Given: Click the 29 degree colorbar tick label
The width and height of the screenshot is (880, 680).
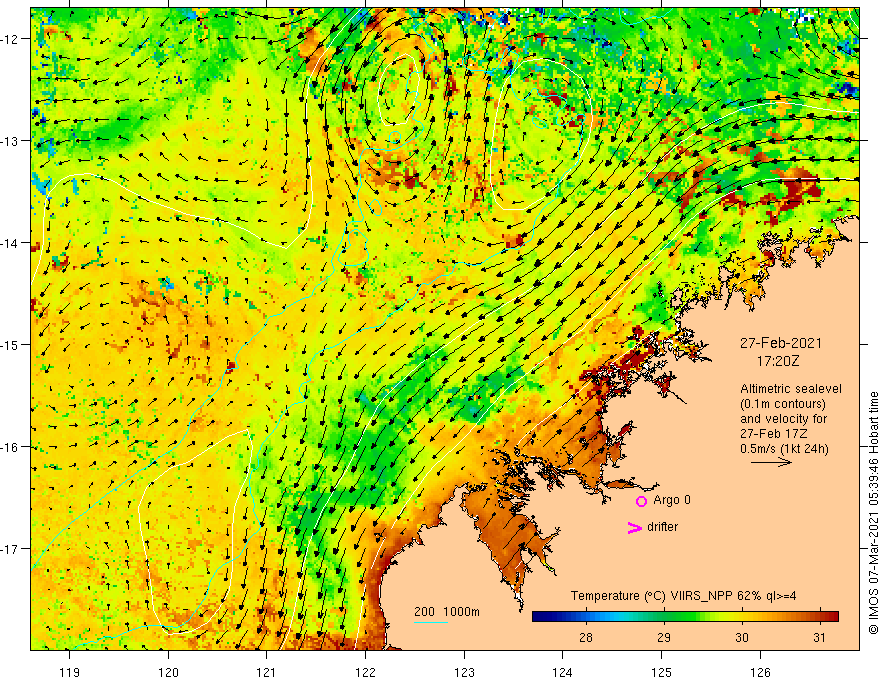Looking at the screenshot, I should pyautogui.click(x=664, y=637).
